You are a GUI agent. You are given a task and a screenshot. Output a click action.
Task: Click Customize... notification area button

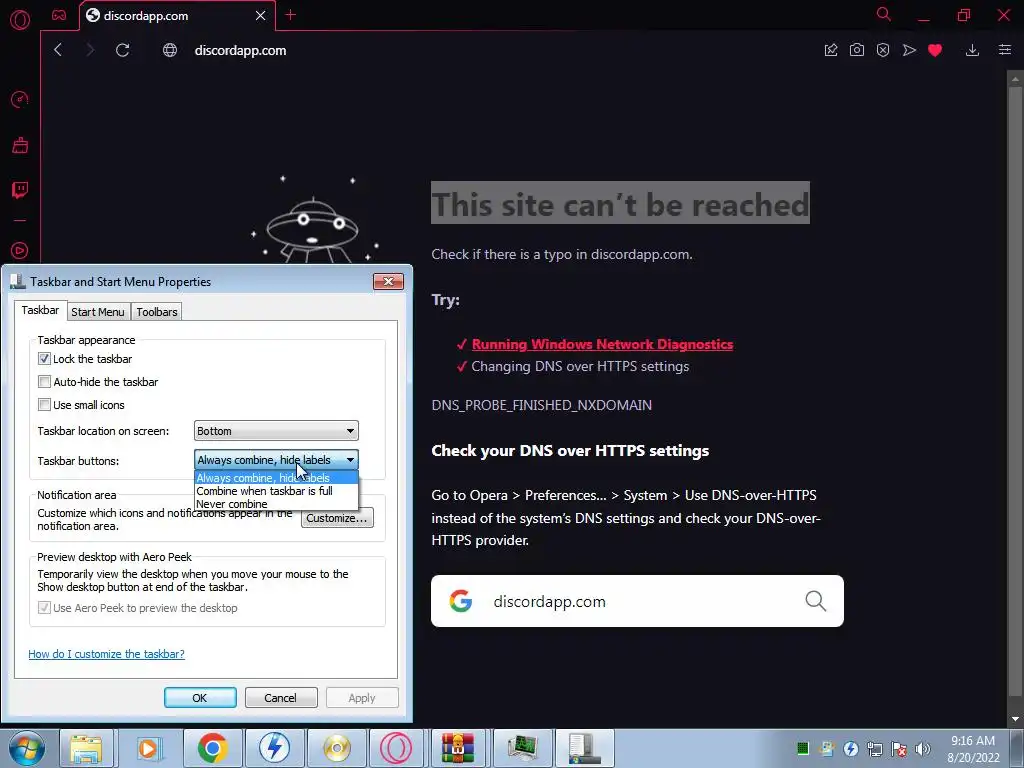337,518
